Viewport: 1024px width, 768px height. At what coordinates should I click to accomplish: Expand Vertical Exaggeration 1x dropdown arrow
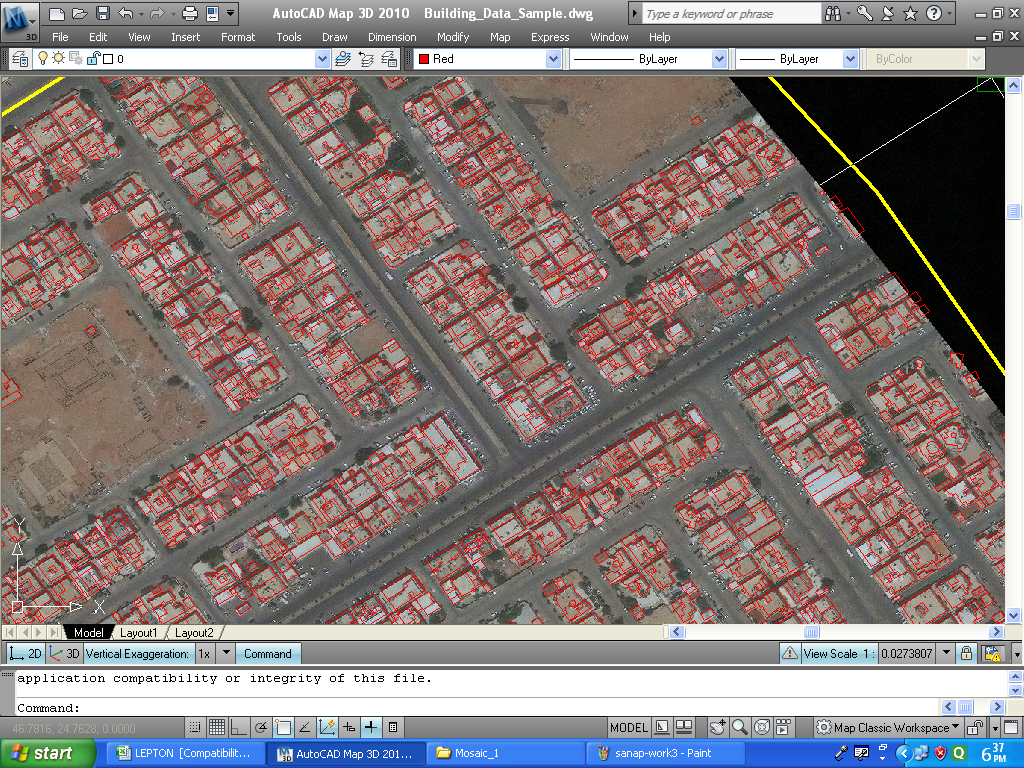click(x=226, y=653)
